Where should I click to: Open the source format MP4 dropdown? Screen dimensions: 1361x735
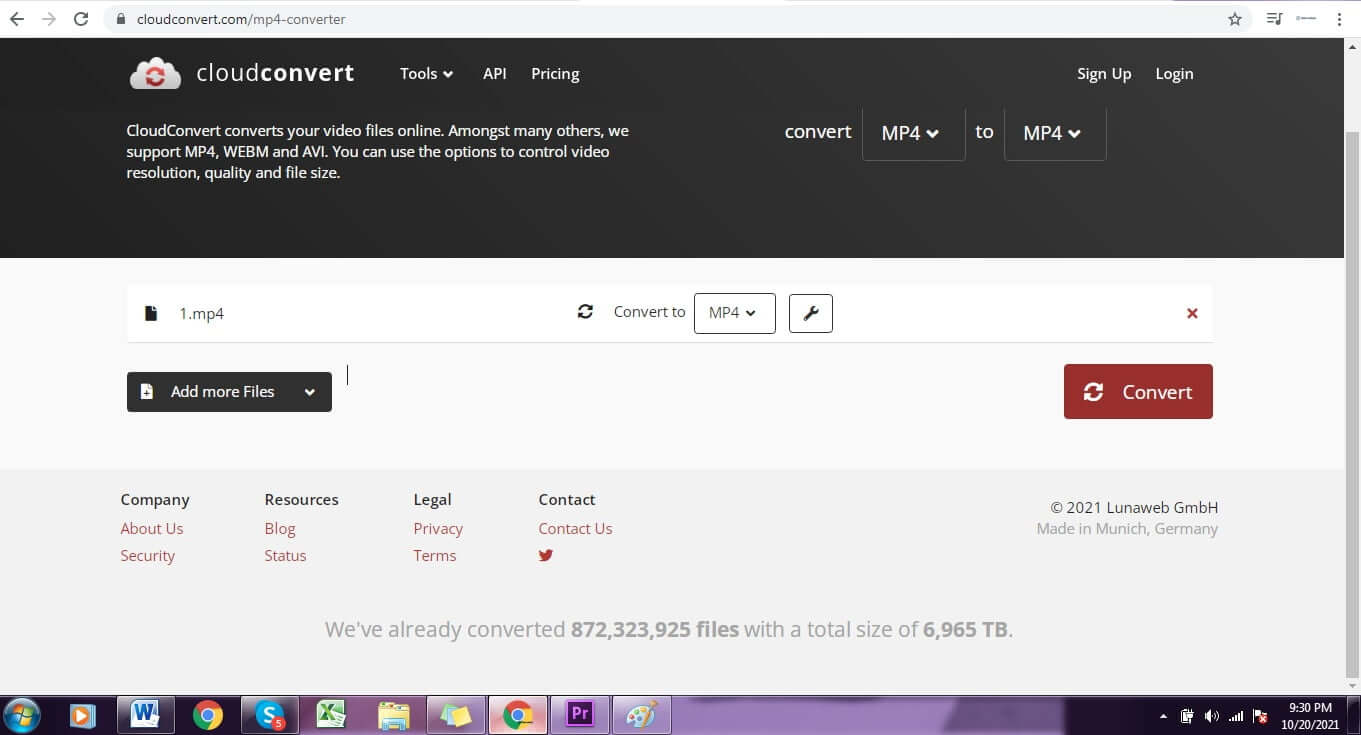pyautogui.click(x=913, y=132)
